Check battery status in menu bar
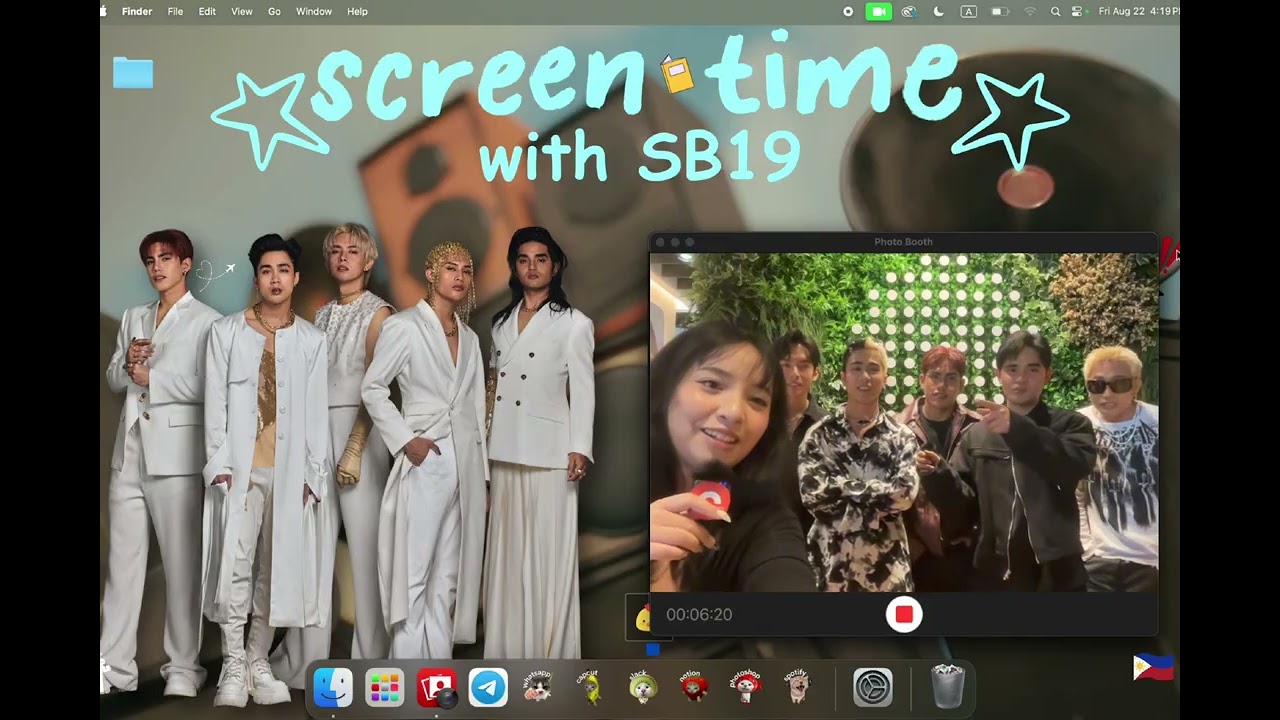1280x720 pixels. (999, 11)
